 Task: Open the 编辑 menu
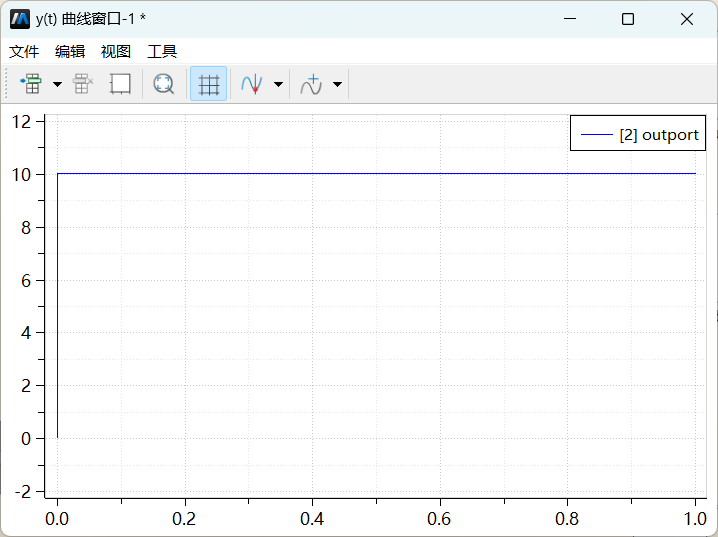pyautogui.click(x=70, y=51)
